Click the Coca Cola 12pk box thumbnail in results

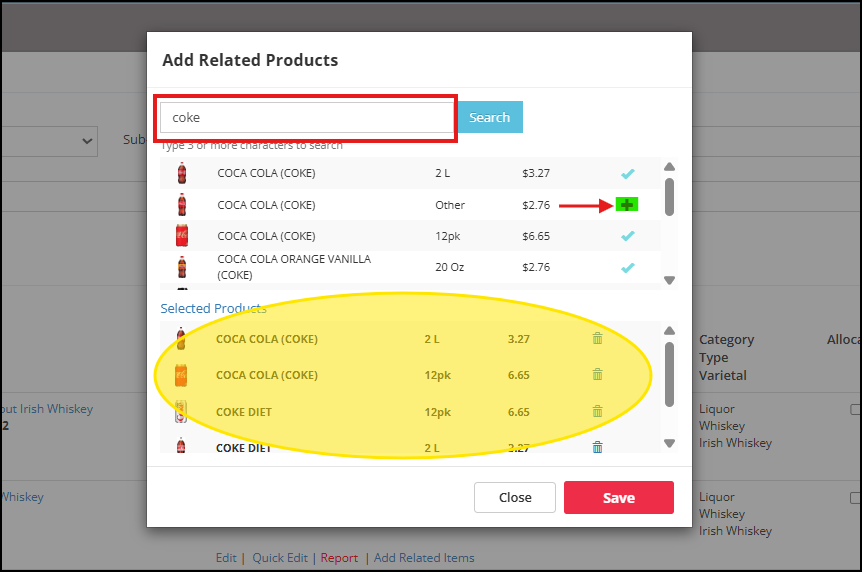click(x=182, y=235)
